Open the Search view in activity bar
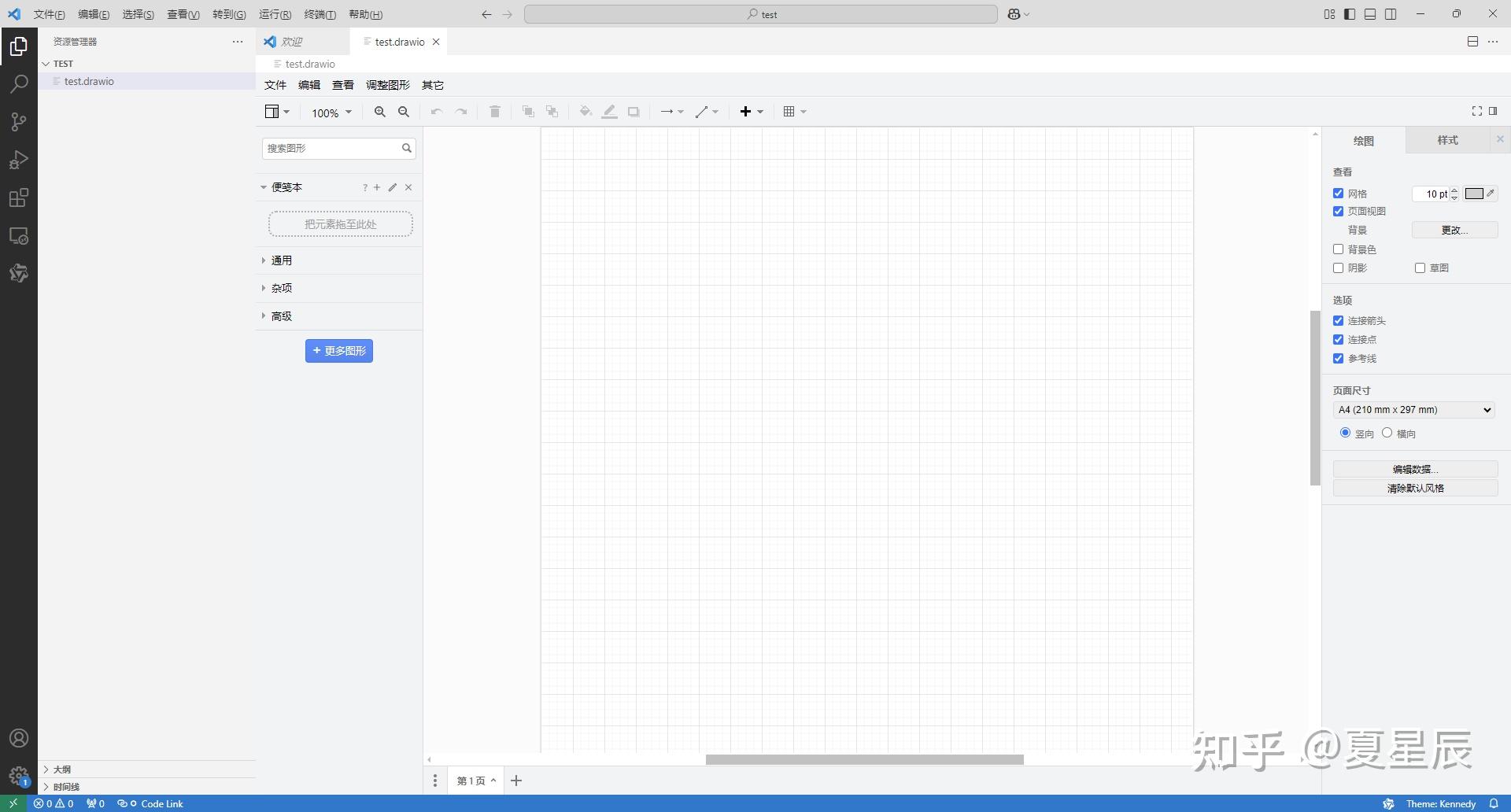 tap(19, 83)
